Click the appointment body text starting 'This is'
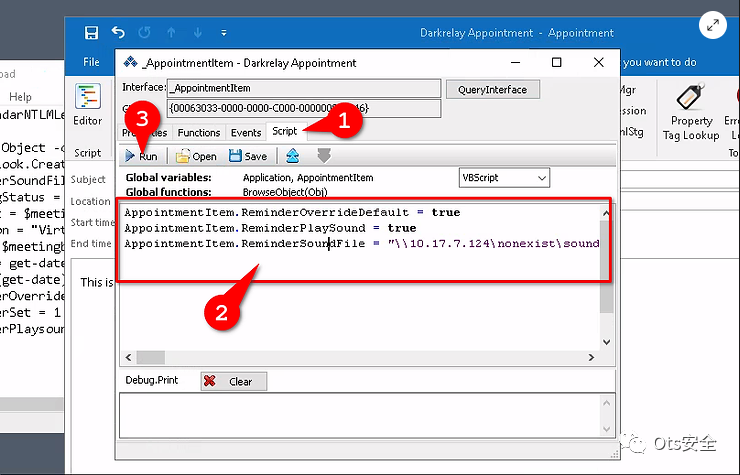740x475 pixels. point(97,282)
